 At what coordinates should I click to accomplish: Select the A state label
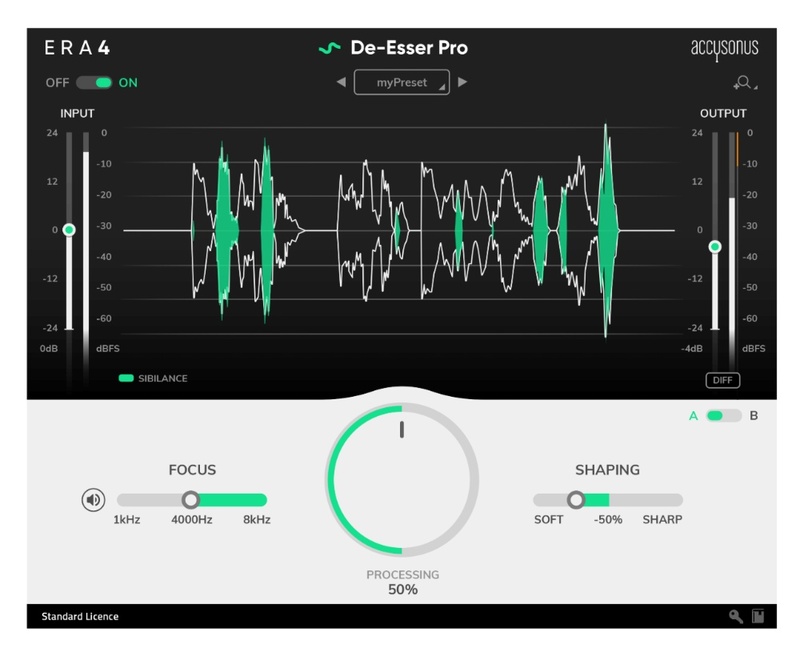[x=693, y=416]
